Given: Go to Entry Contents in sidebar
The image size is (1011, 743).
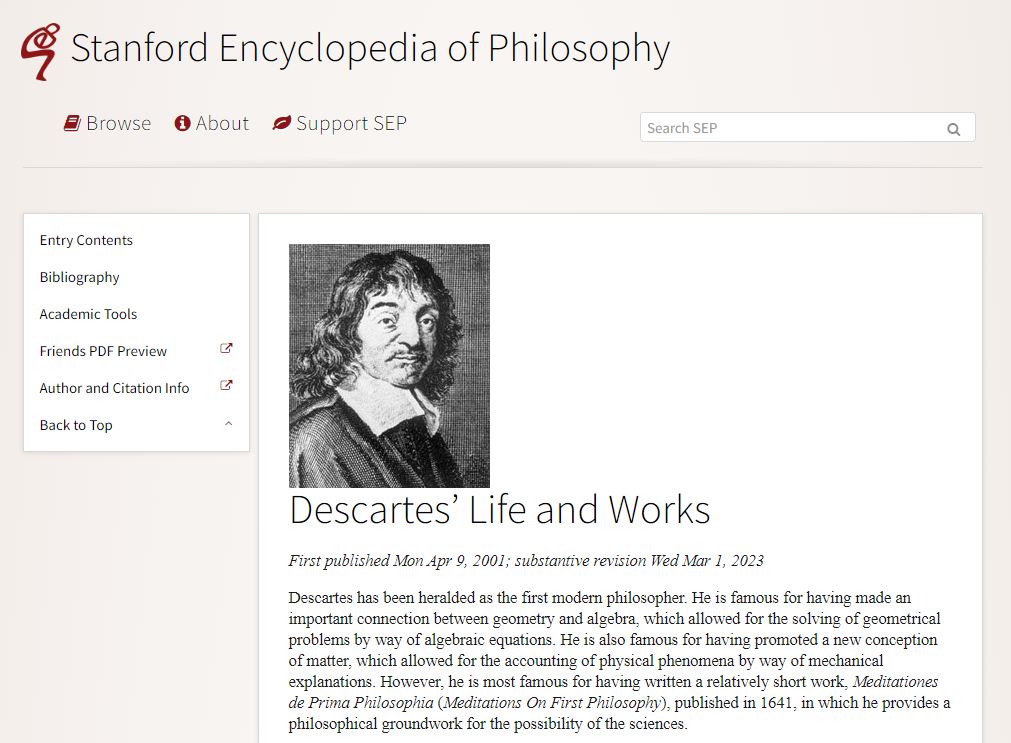Looking at the screenshot, I should point(86,241).
